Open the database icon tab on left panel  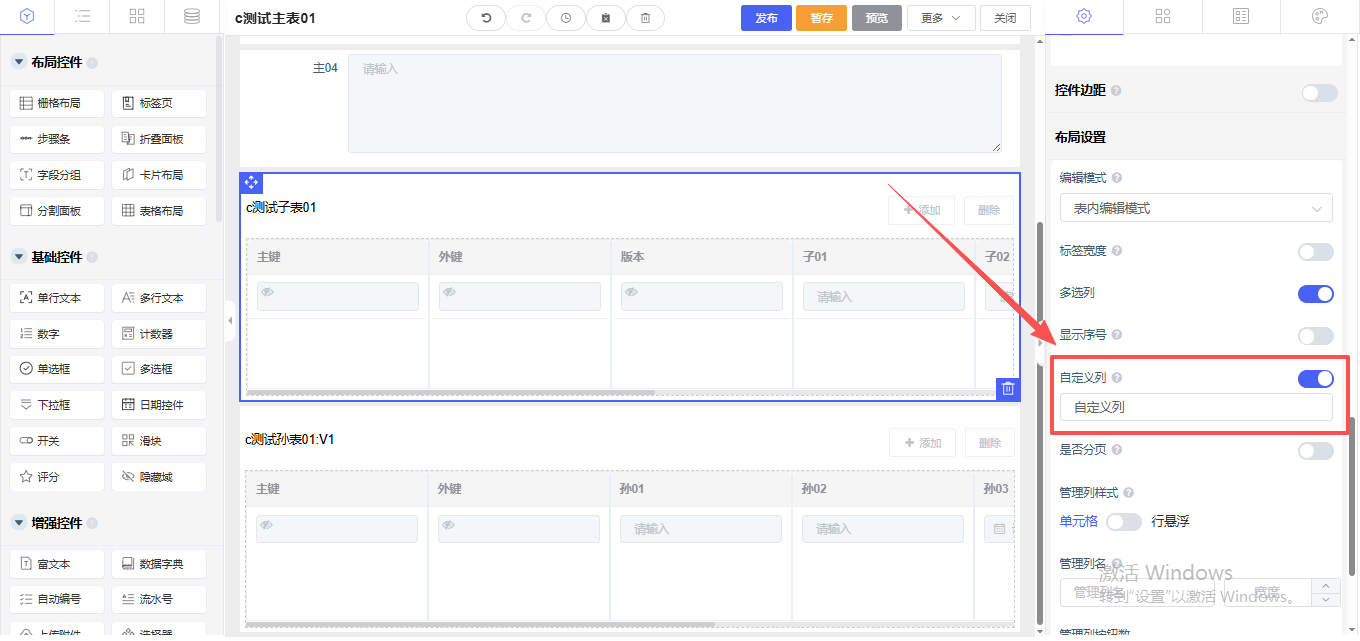coord(191,17)
